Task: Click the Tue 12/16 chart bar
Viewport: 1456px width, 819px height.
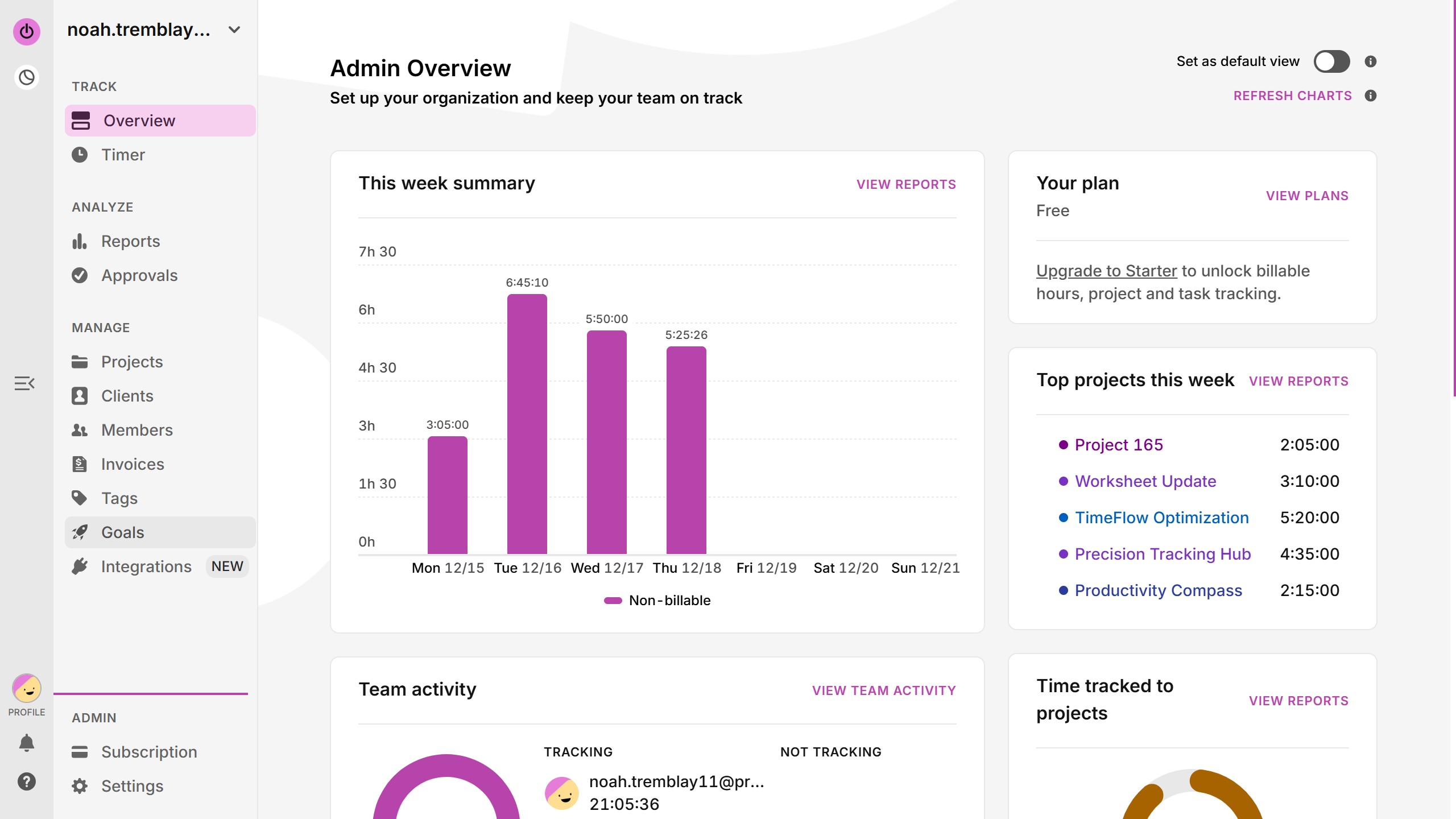Action: (527, 424)
